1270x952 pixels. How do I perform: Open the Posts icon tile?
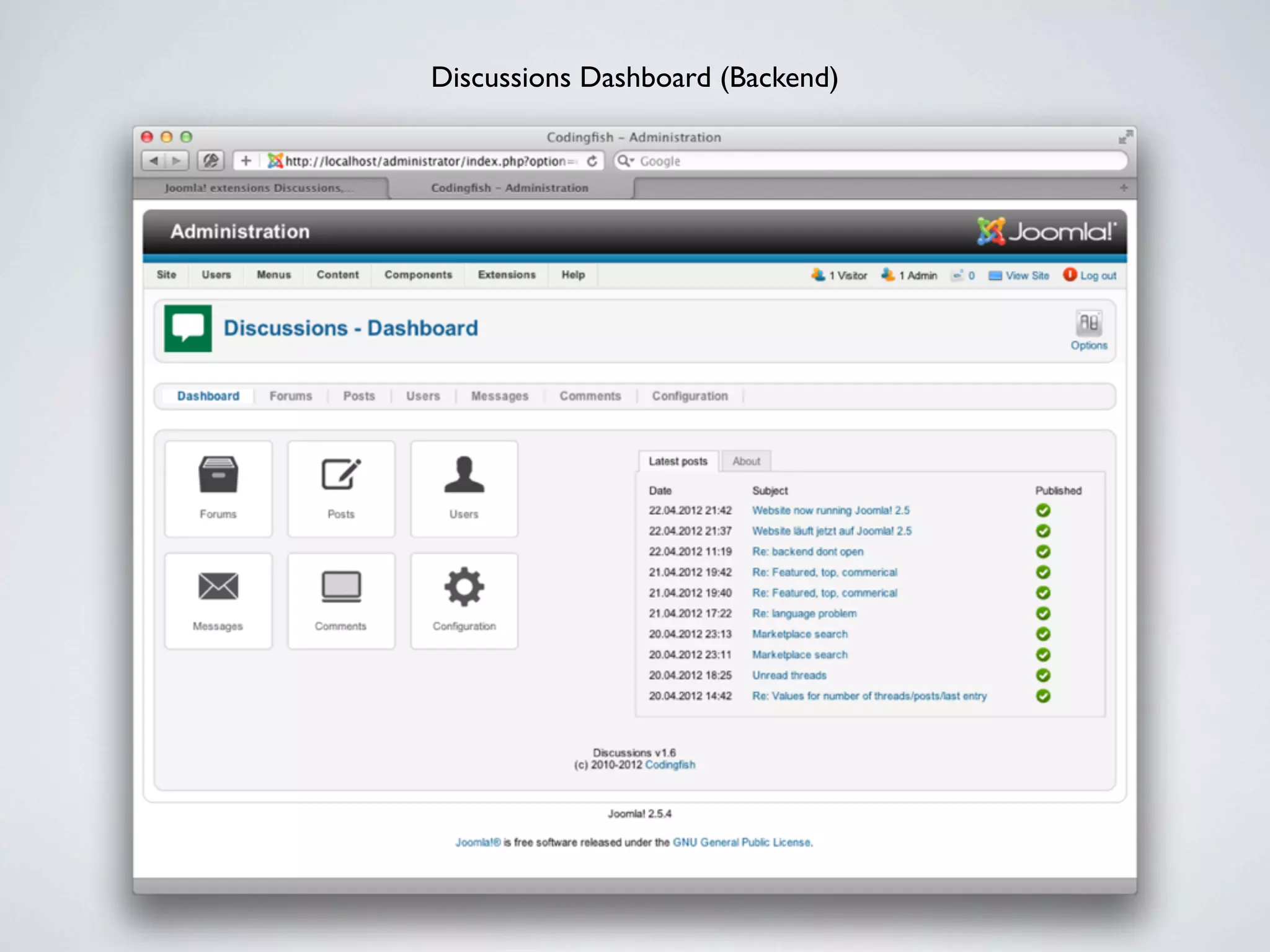(x=341, y=488)
